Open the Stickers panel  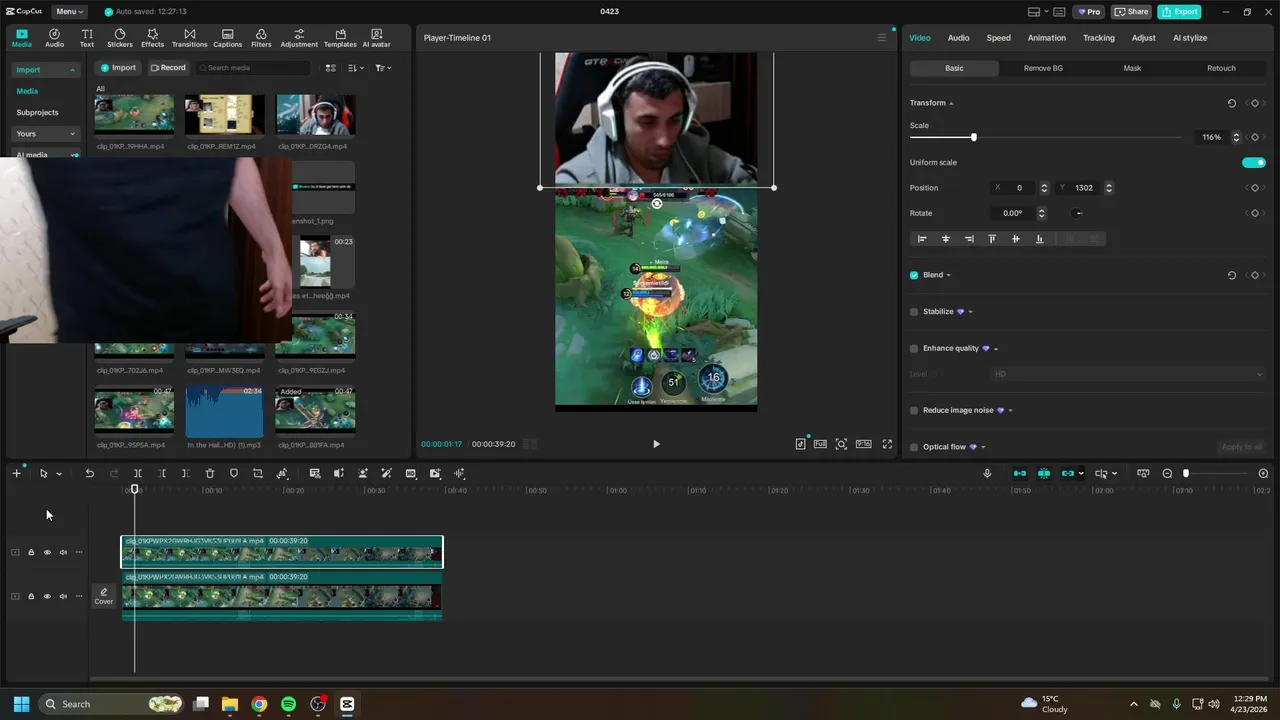(x=120, y=38)
